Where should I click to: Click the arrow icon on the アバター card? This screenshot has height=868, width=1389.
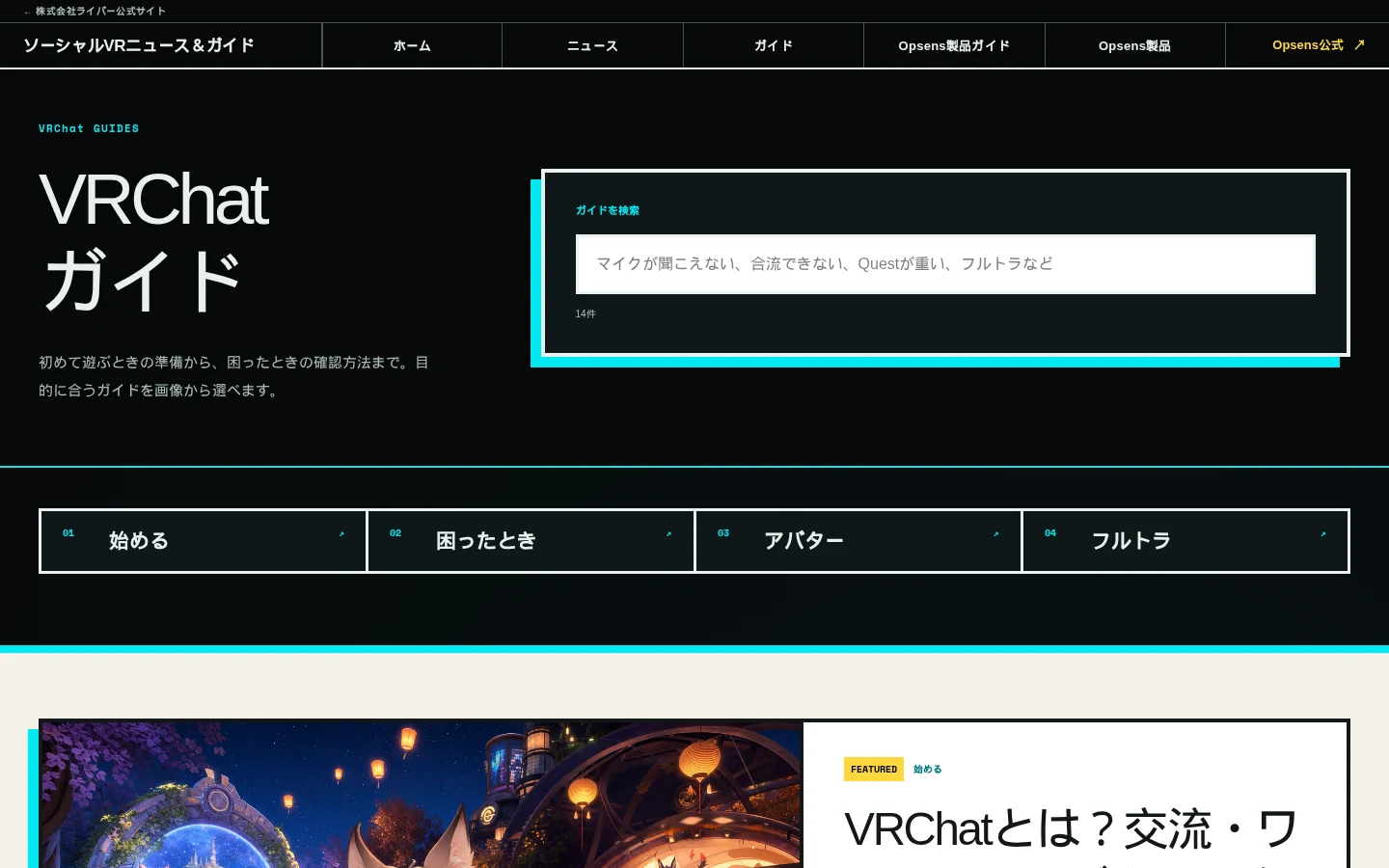[995, 533]
